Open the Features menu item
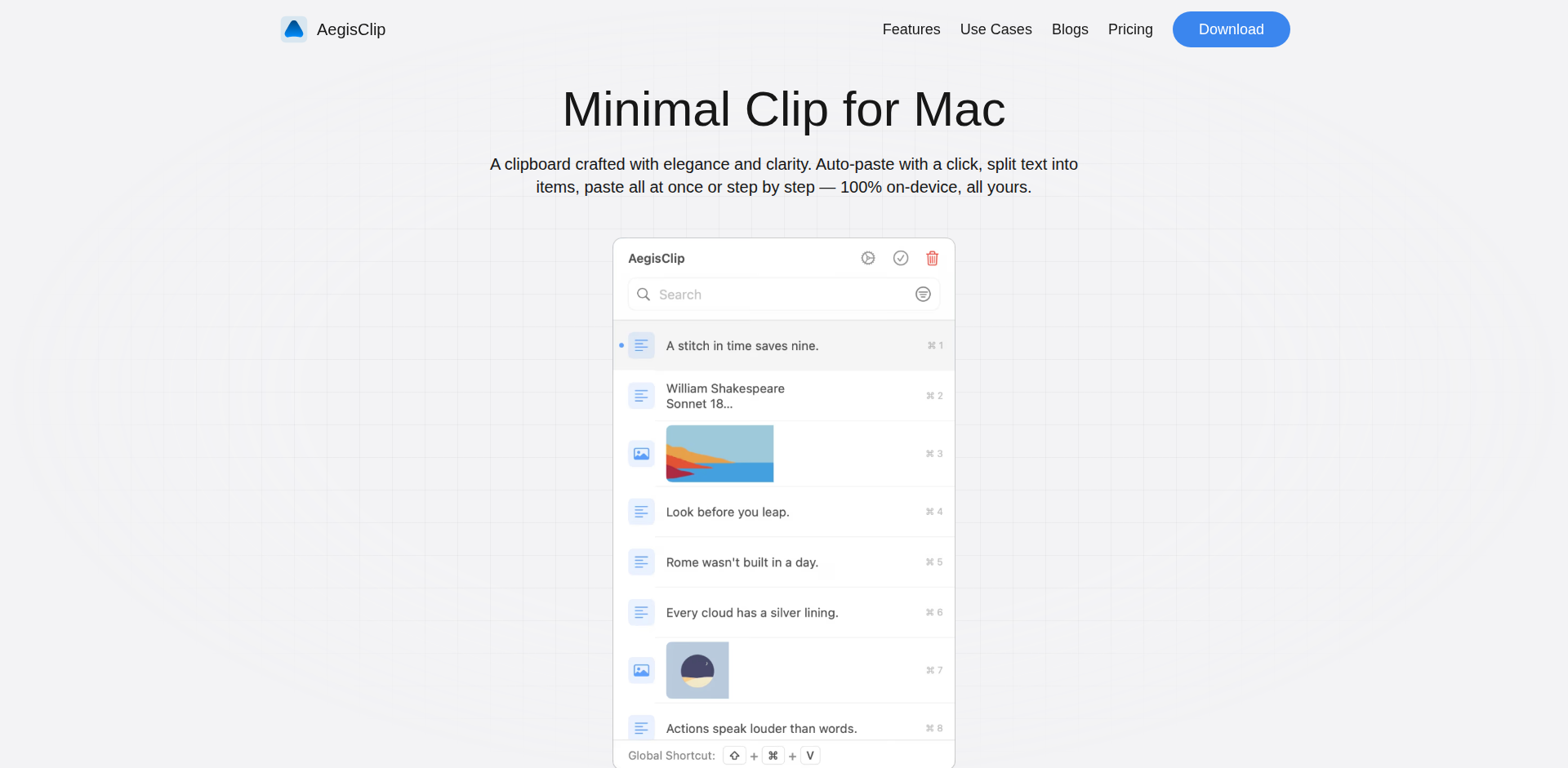The image size is (1568, 768). pyautogui.click(x=911, y=29)
